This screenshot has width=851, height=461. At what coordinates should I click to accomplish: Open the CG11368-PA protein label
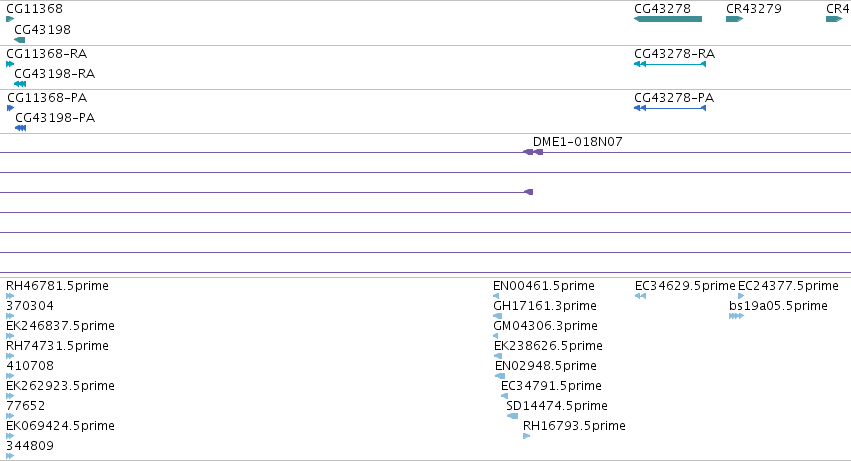pos(47,98)
